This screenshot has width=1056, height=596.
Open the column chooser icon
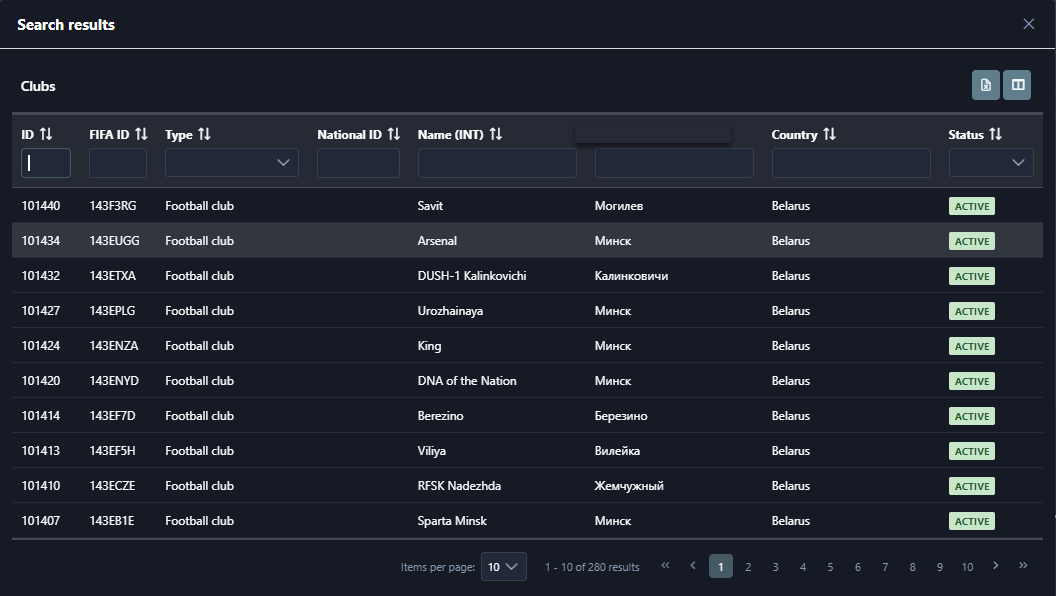pos(1017,86)
